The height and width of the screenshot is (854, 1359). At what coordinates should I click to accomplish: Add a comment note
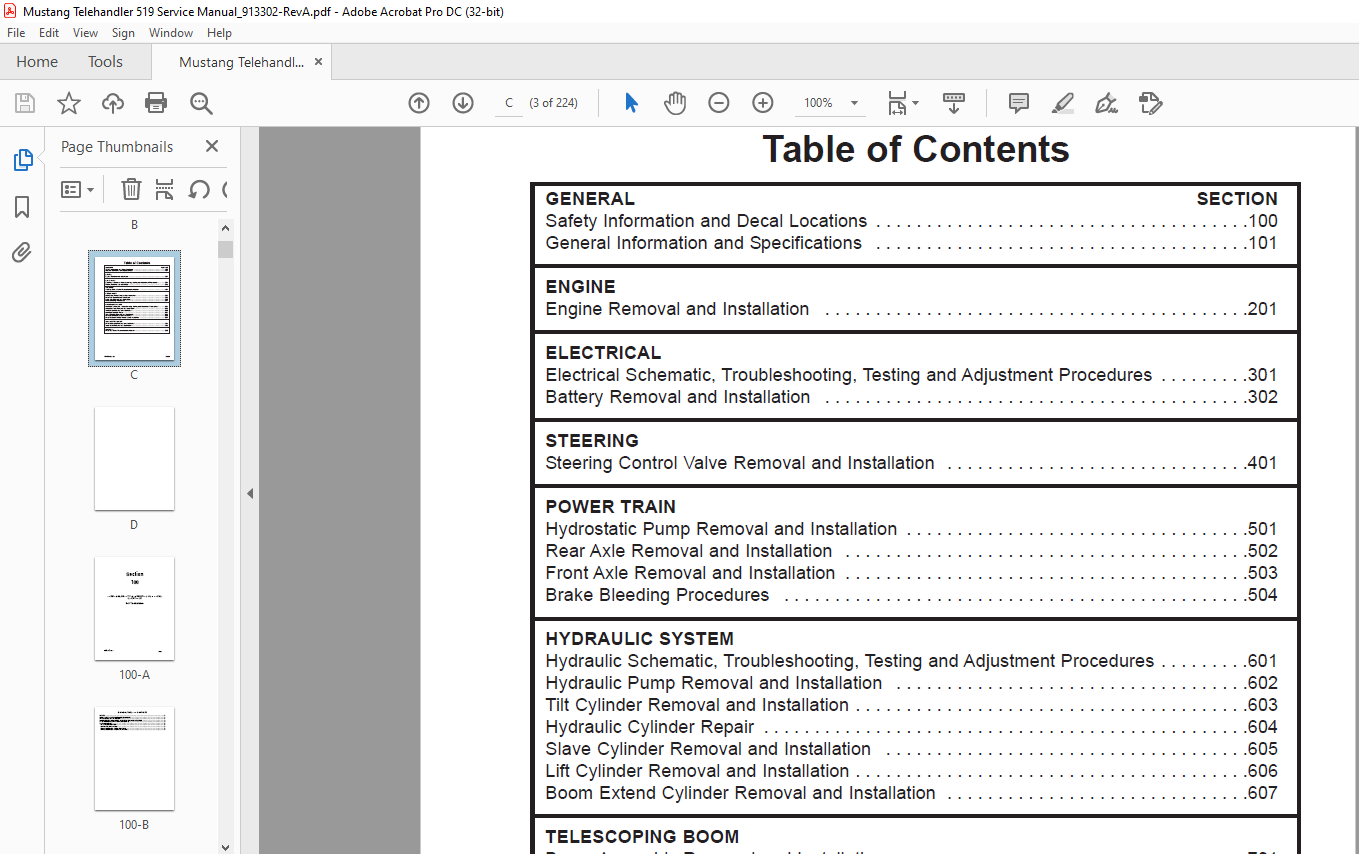[x=1019, y=103]
